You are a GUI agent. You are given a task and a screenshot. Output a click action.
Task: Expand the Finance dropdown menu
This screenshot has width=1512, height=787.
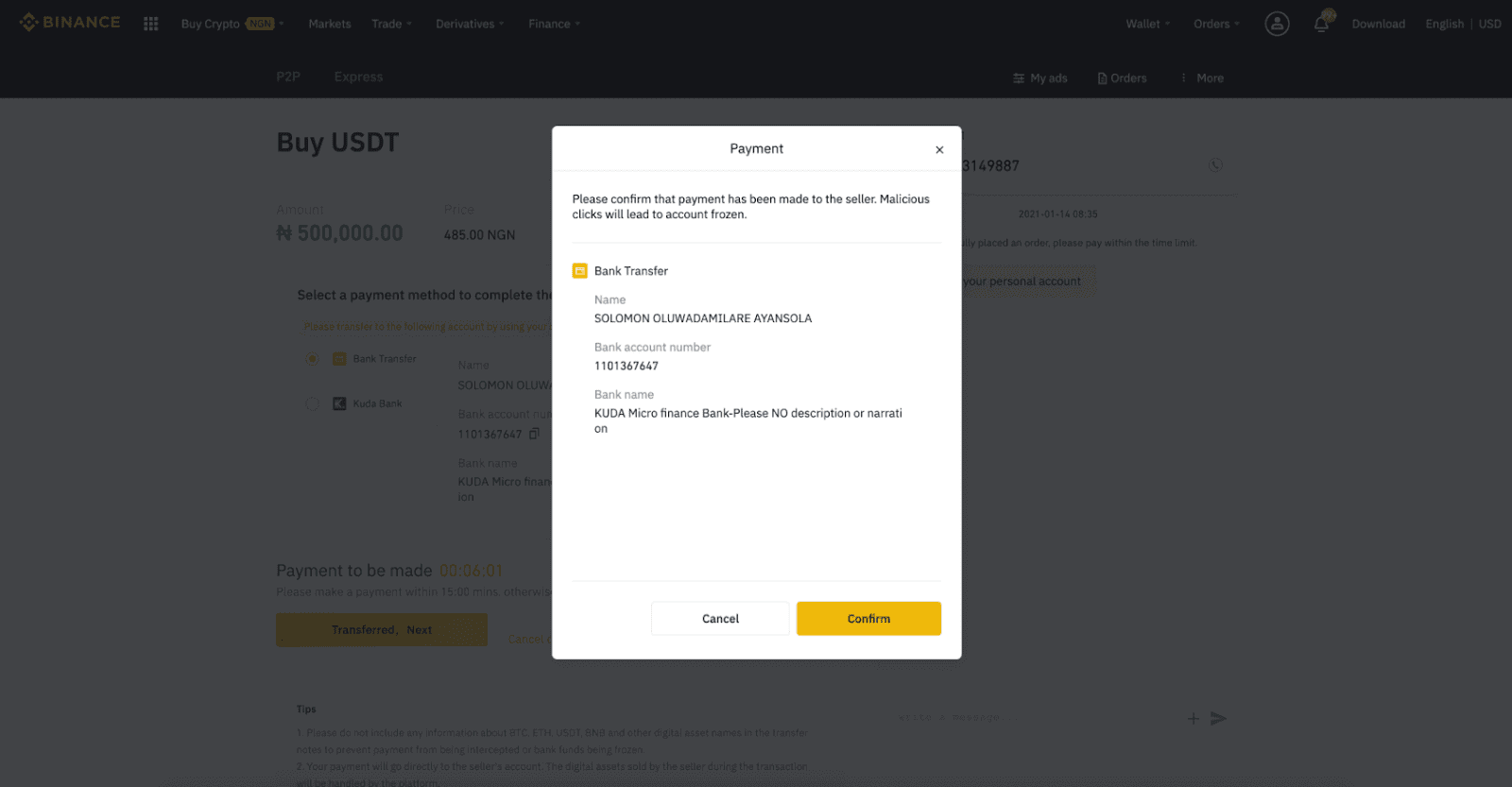[555, 24]
